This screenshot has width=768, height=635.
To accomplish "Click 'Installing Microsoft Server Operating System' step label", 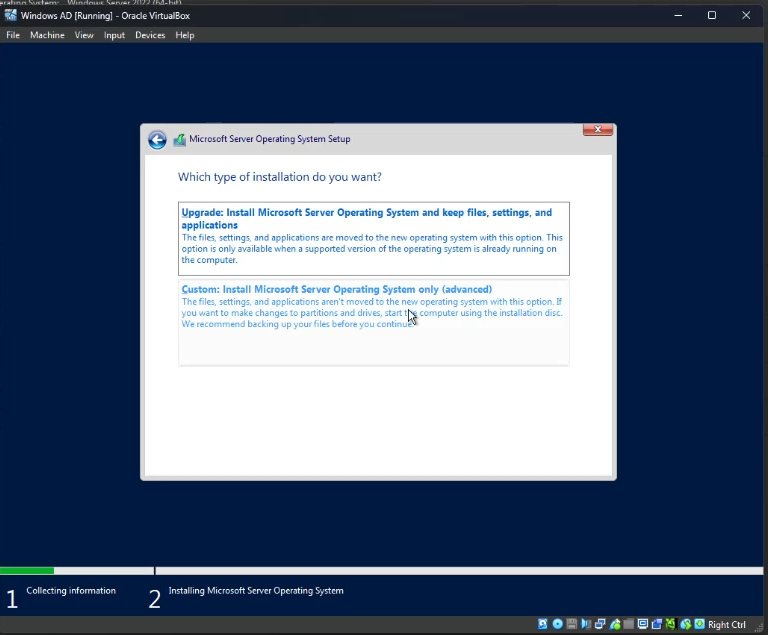I will [x=256, y=591].
